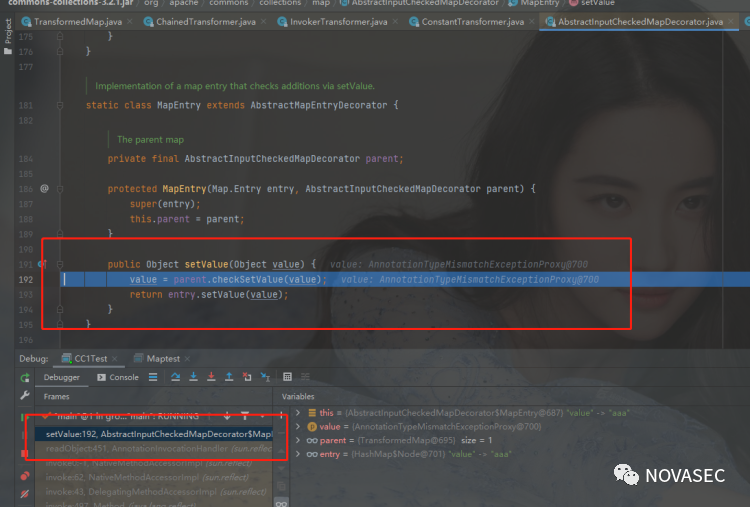Image resolution: width=750 pixels, height=507 pixels.
Task: Select frame setValue:192 in Frames list
Action: coord(154,434)
